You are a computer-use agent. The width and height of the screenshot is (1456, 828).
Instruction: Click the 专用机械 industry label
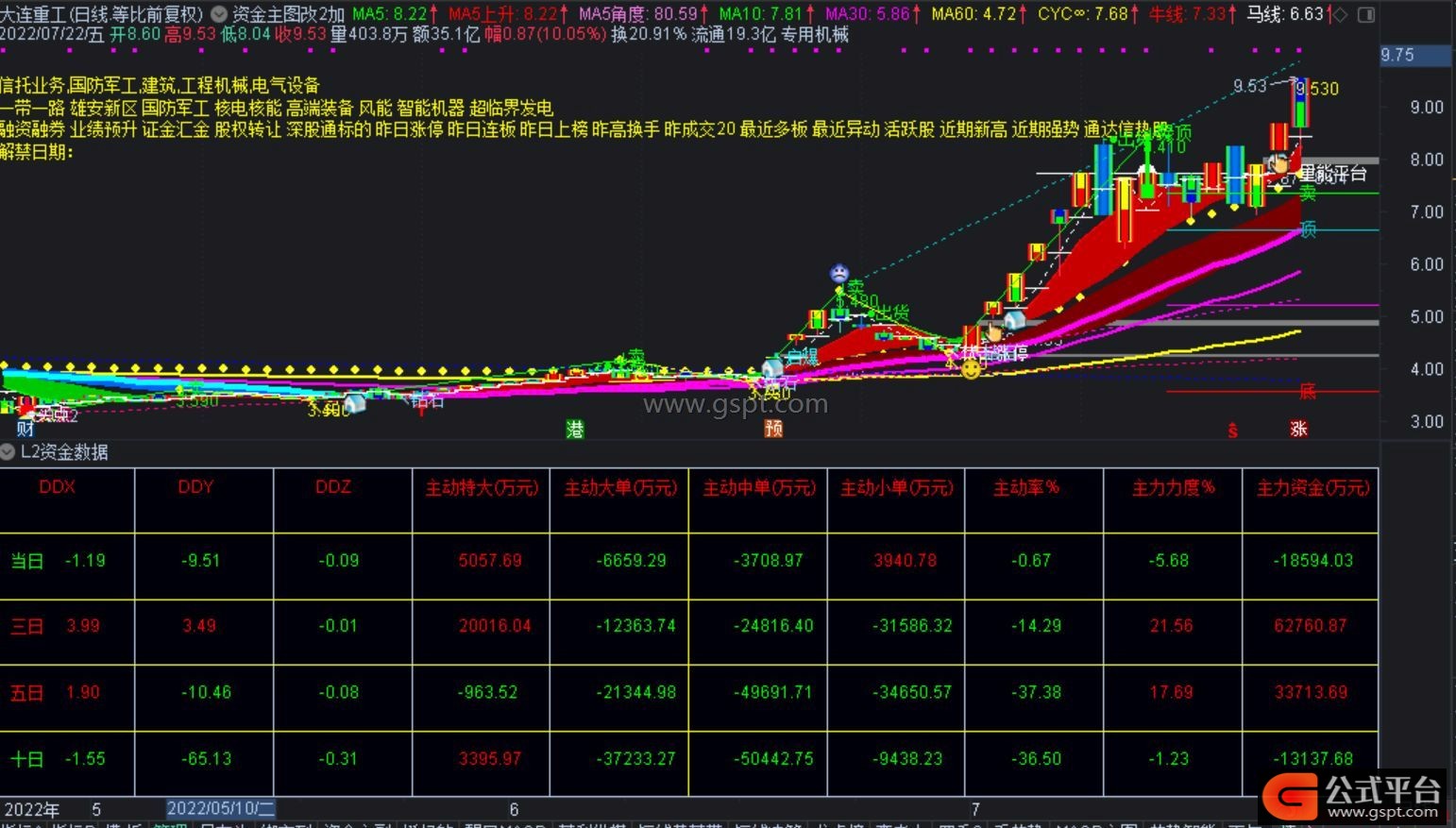pyautogui.click(x=815, y=35)
